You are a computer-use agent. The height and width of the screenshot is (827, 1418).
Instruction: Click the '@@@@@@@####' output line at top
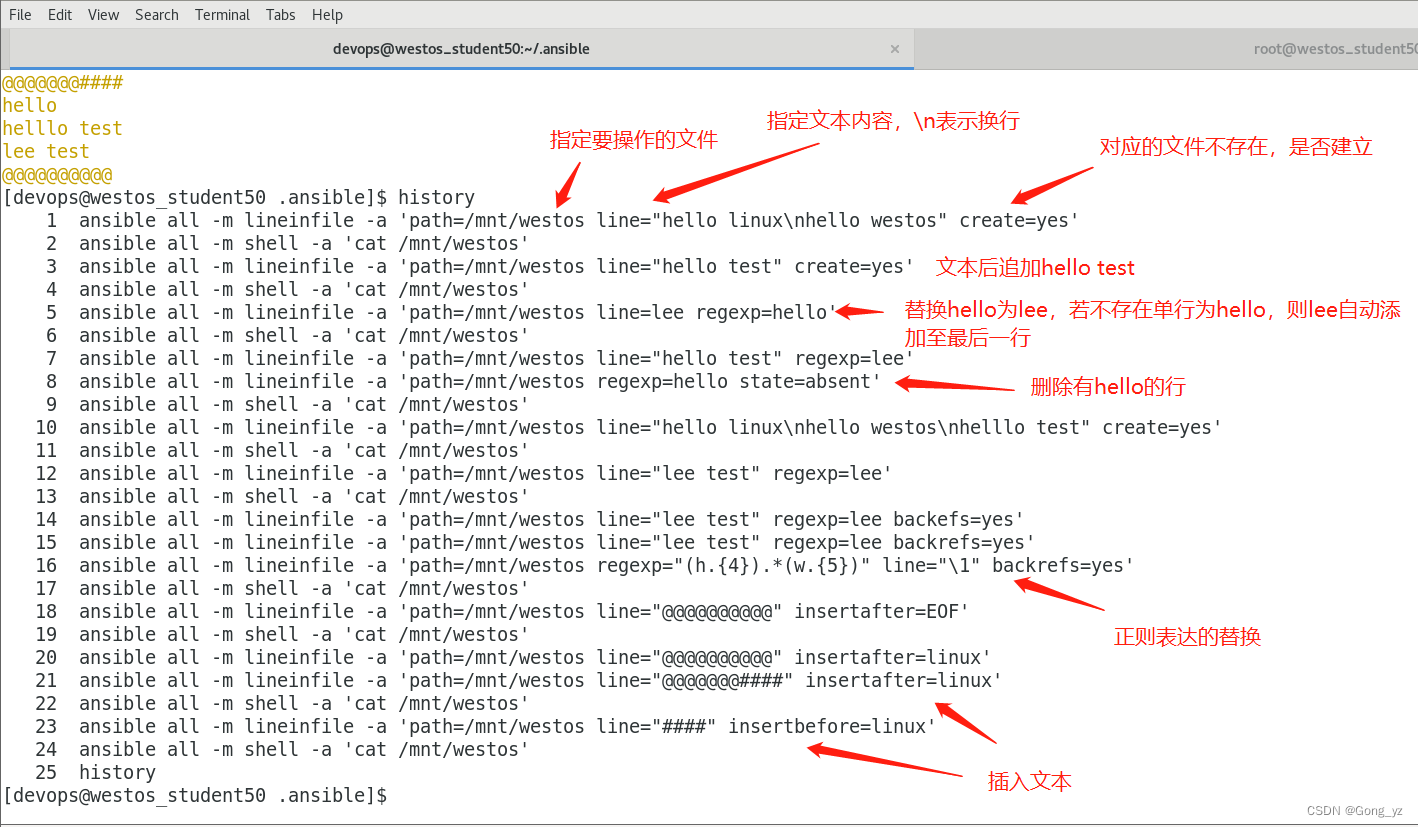pyautogui.click(x=62, y=82)
